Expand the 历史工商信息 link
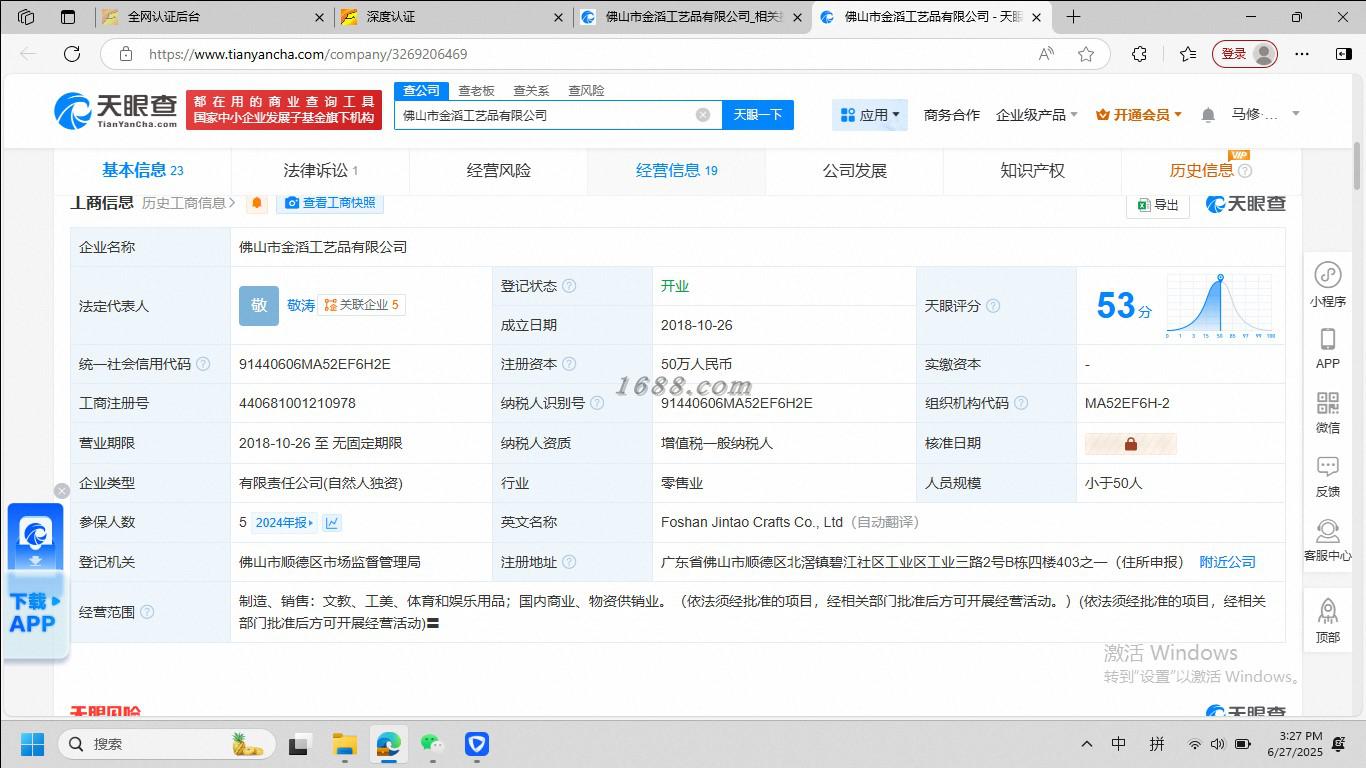 tap(189, 203)
